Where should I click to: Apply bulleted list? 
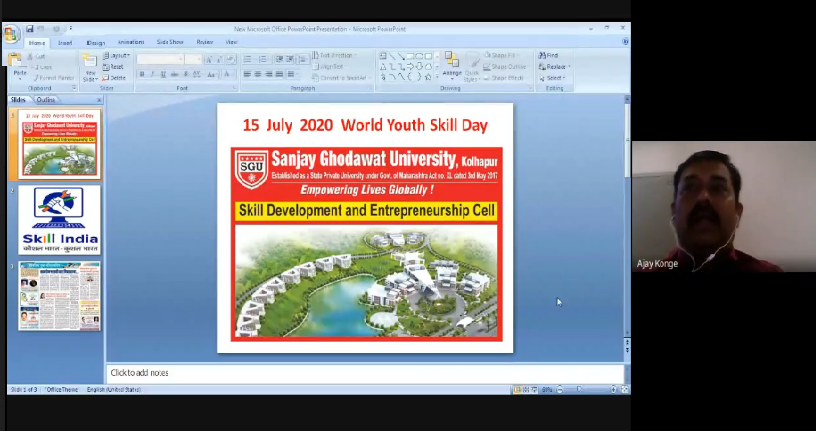click(249, 60)
